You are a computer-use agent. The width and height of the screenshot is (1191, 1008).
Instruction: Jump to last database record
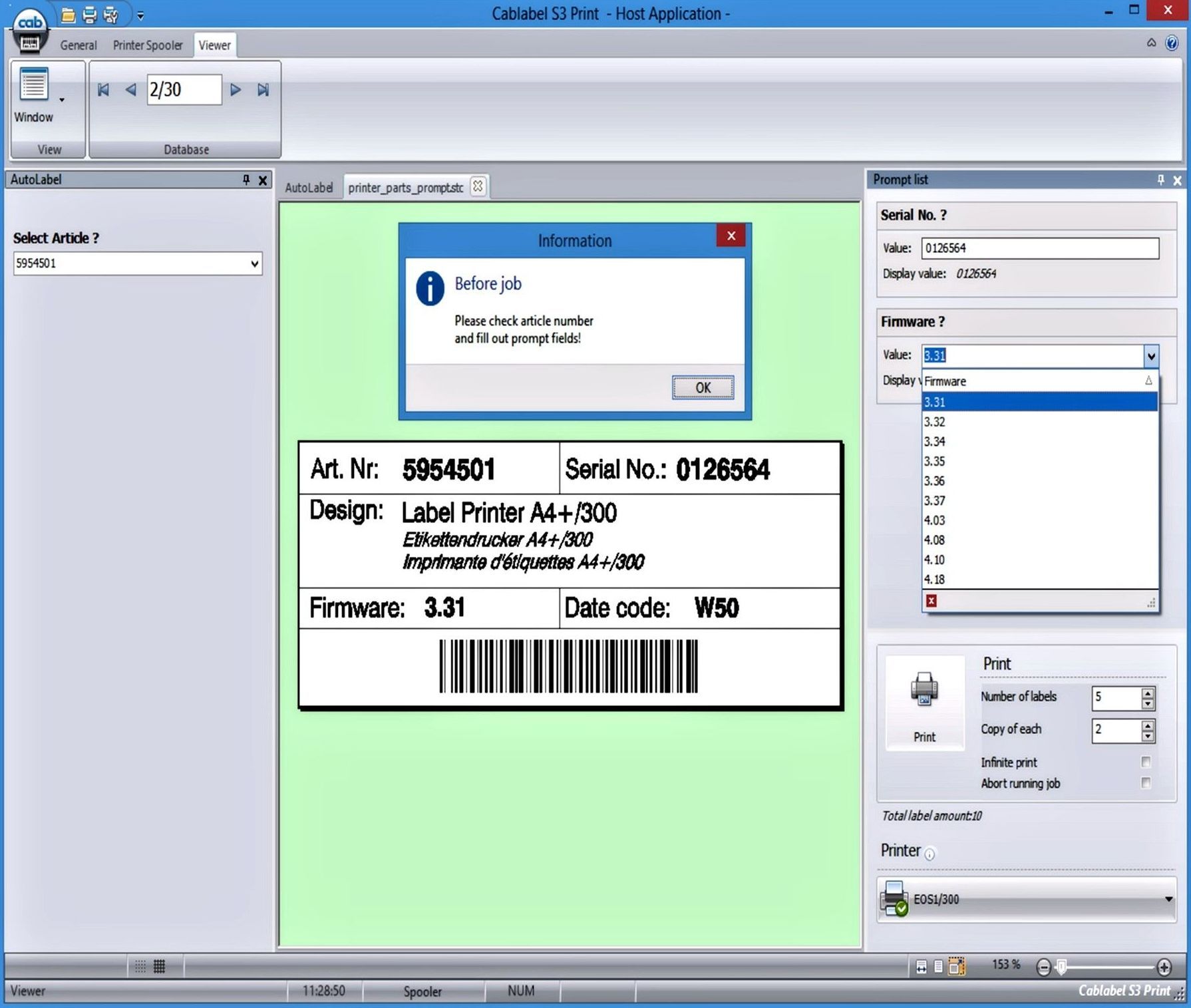(x=263, y=90)
